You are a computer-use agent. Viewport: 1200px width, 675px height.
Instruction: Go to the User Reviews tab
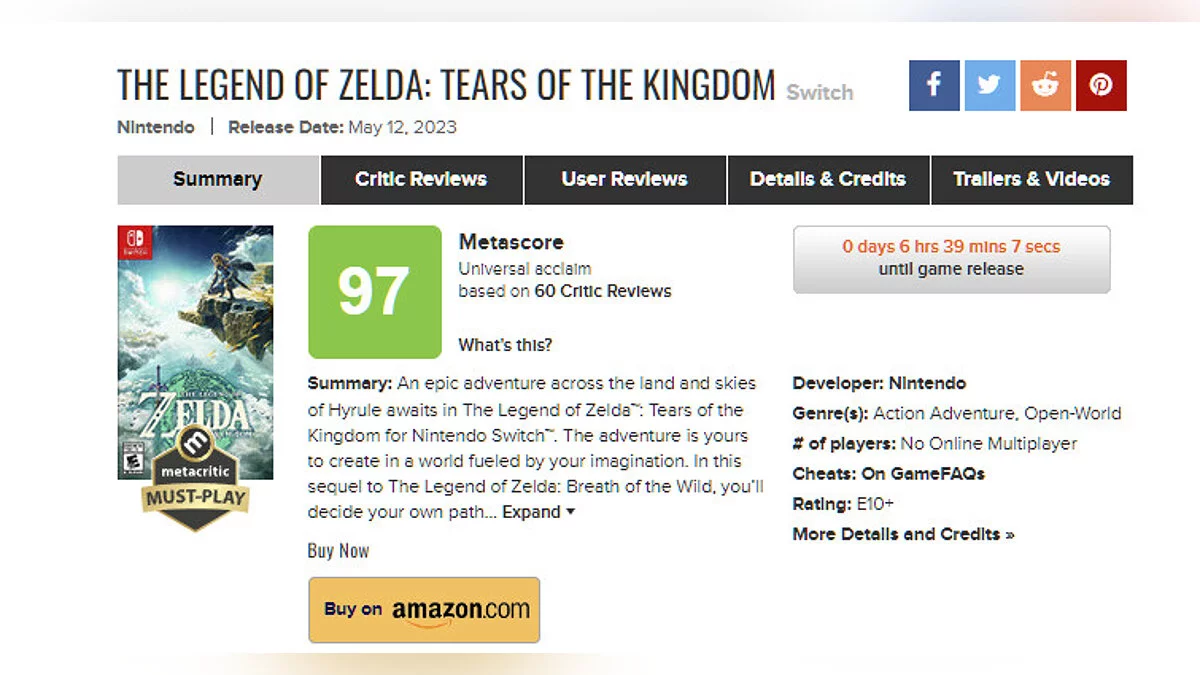tap(624, 180)
